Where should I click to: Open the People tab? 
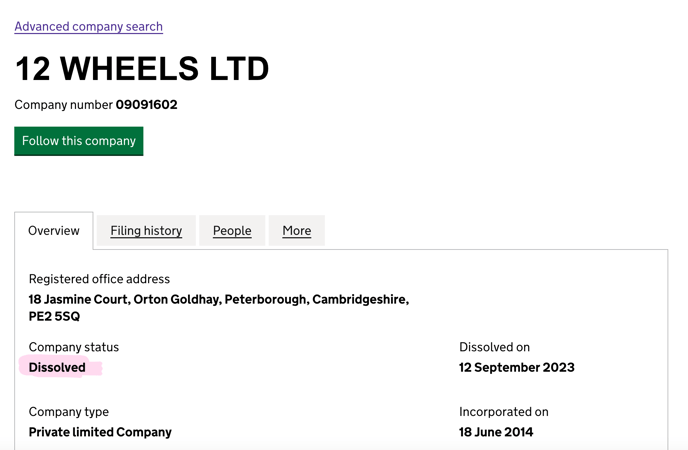tap(232, 231)
